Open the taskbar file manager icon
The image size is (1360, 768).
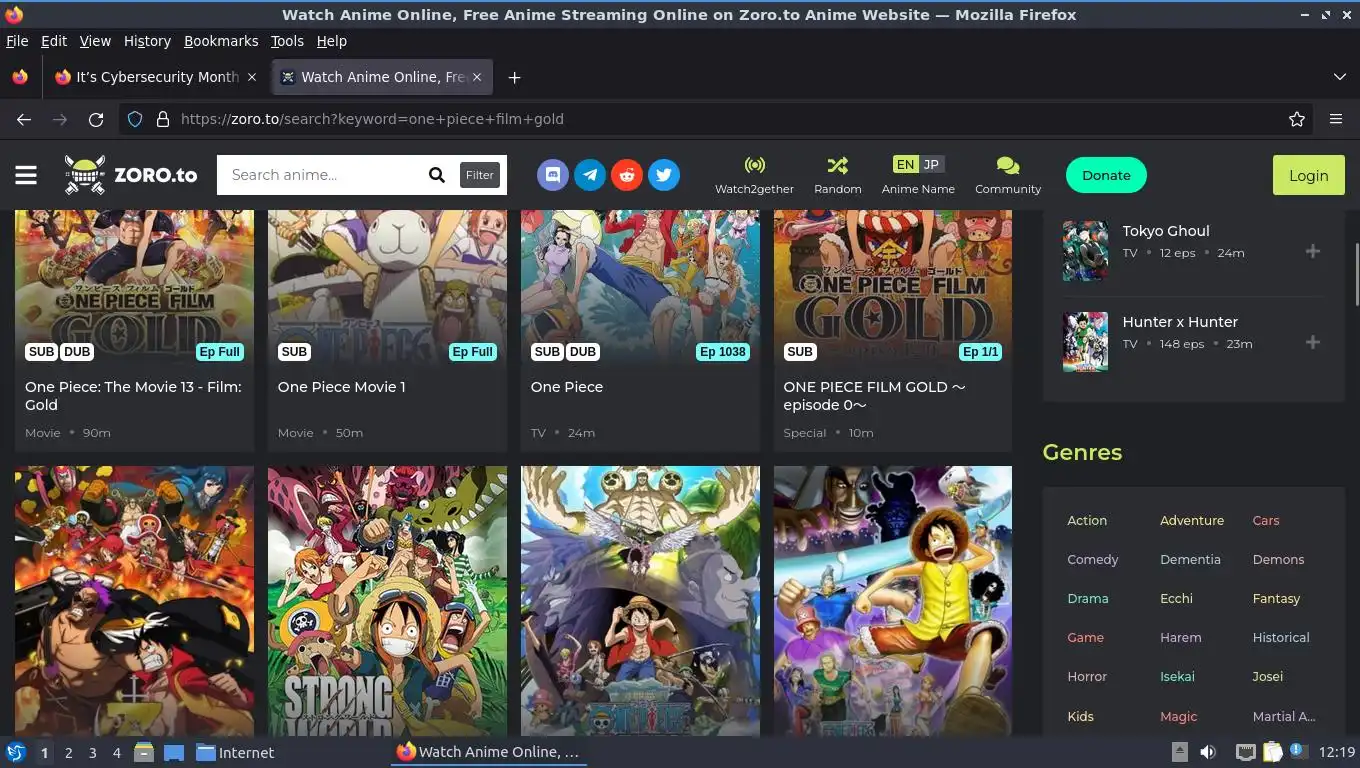pyautogui.click(x=144, y=752)
